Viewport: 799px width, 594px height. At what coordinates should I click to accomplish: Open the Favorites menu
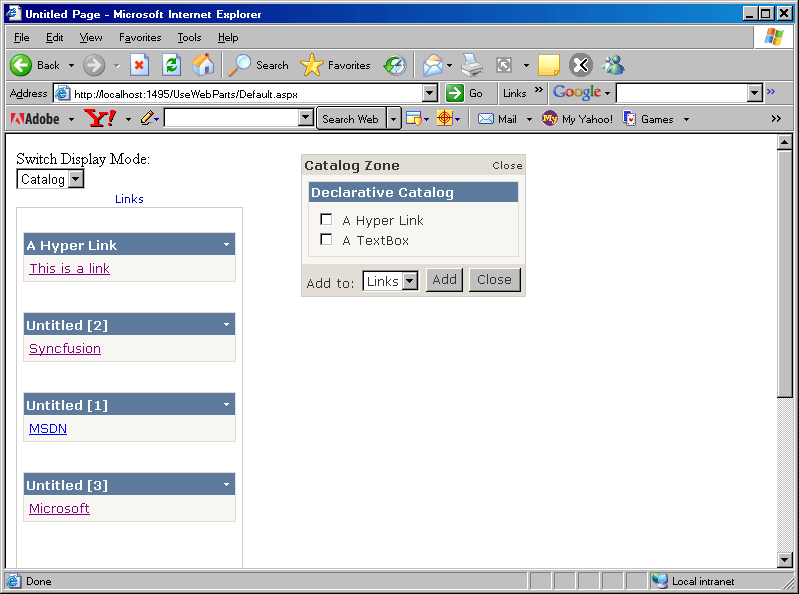139,37
